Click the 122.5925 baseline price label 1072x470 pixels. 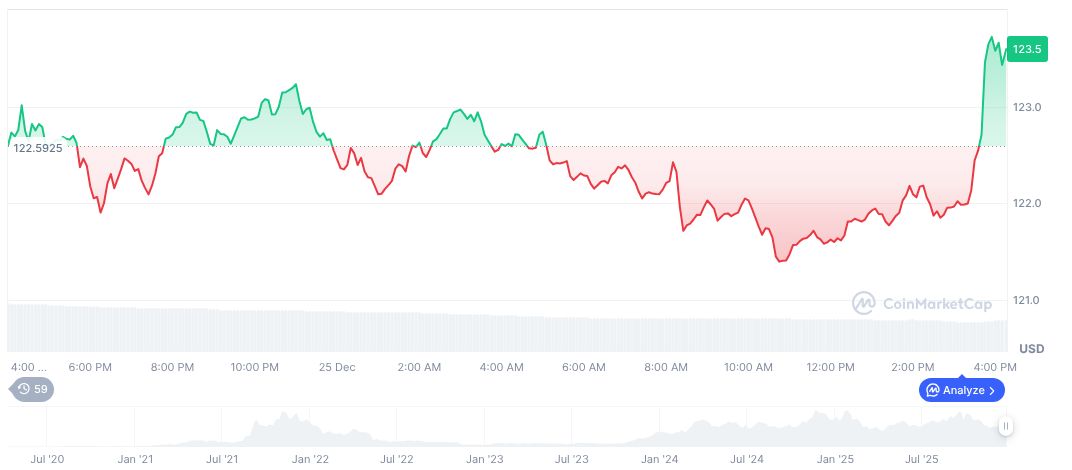[38, 148]
